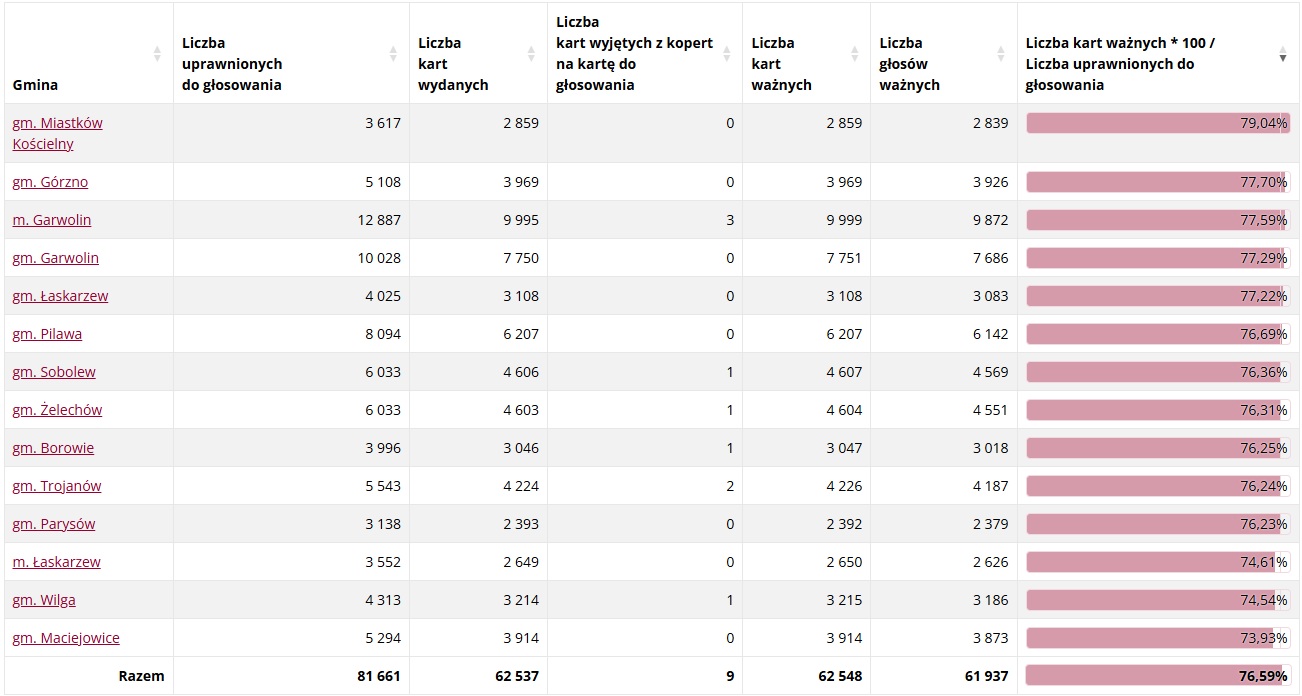Select gm. Garwolin link
Viewport: 1302px width, 696px height.
[55, 258]
